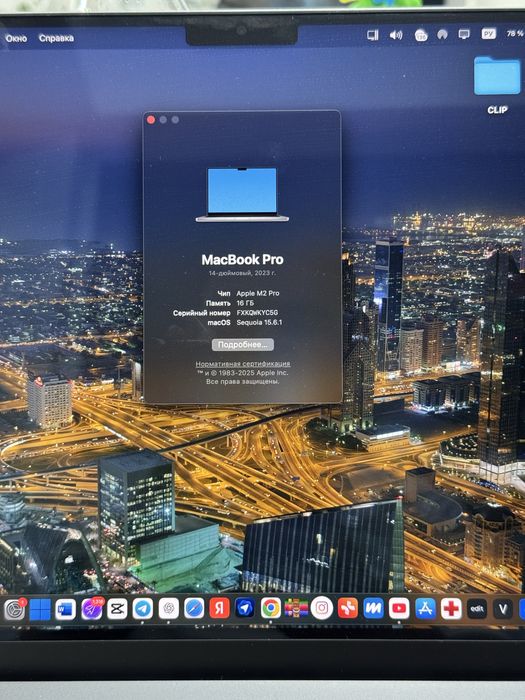Image resolution: width=525 pixels, height=700 pixels.
Task: Open Stage Manager menu bar icon
Action: (x=373, y=35)
